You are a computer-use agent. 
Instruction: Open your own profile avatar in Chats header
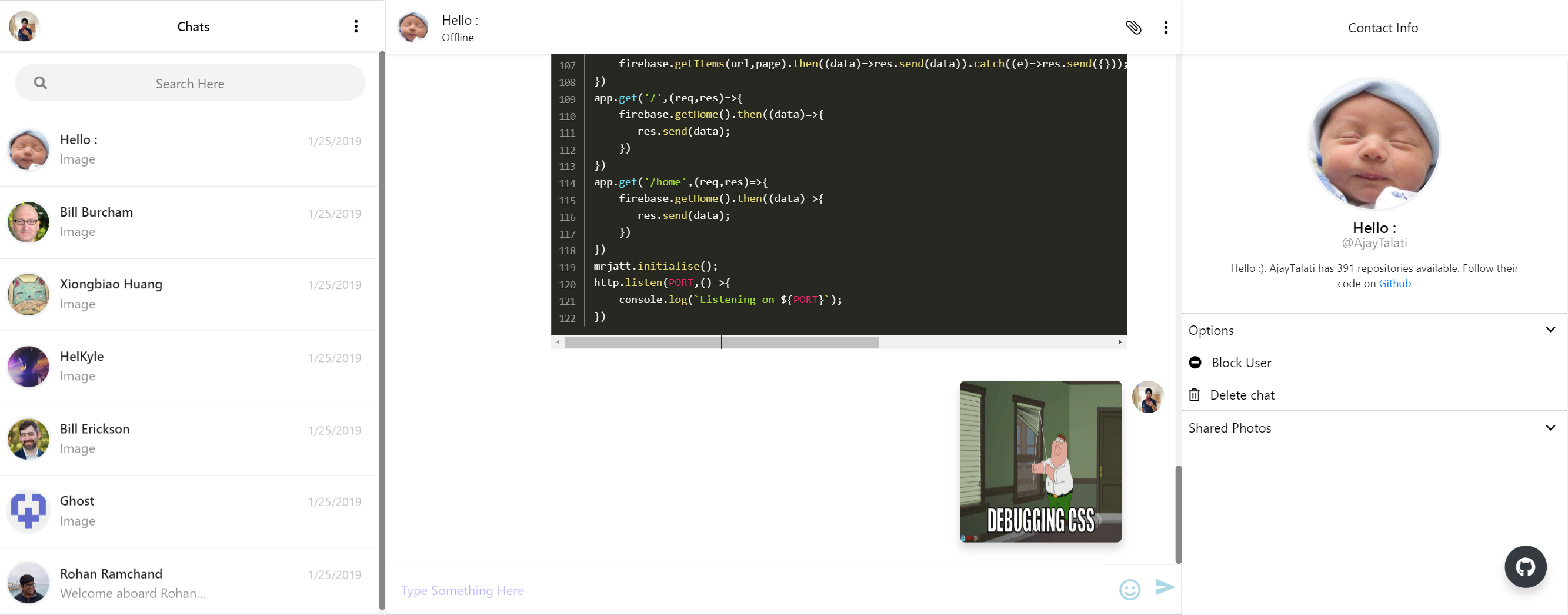(x=24, y=26)
